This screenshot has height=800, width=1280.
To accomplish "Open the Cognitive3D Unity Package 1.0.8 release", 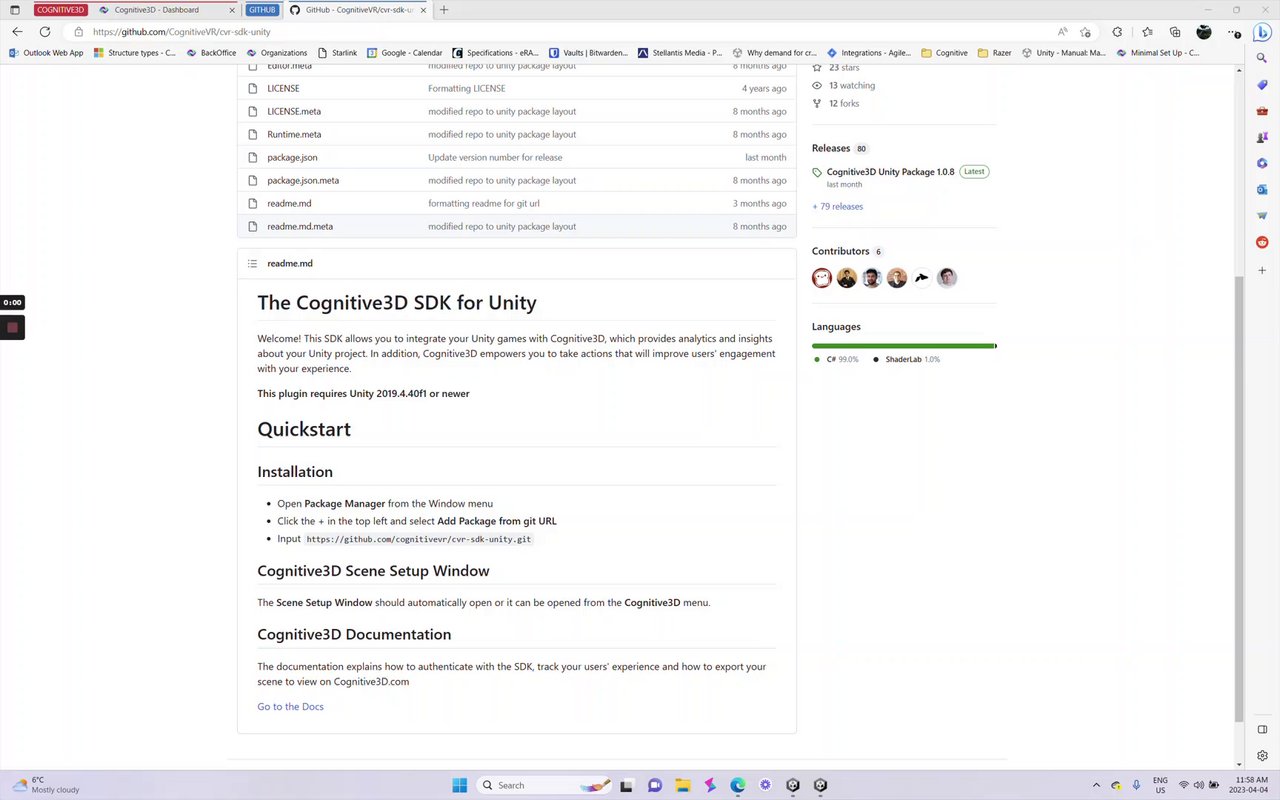I will coord(890,172).
